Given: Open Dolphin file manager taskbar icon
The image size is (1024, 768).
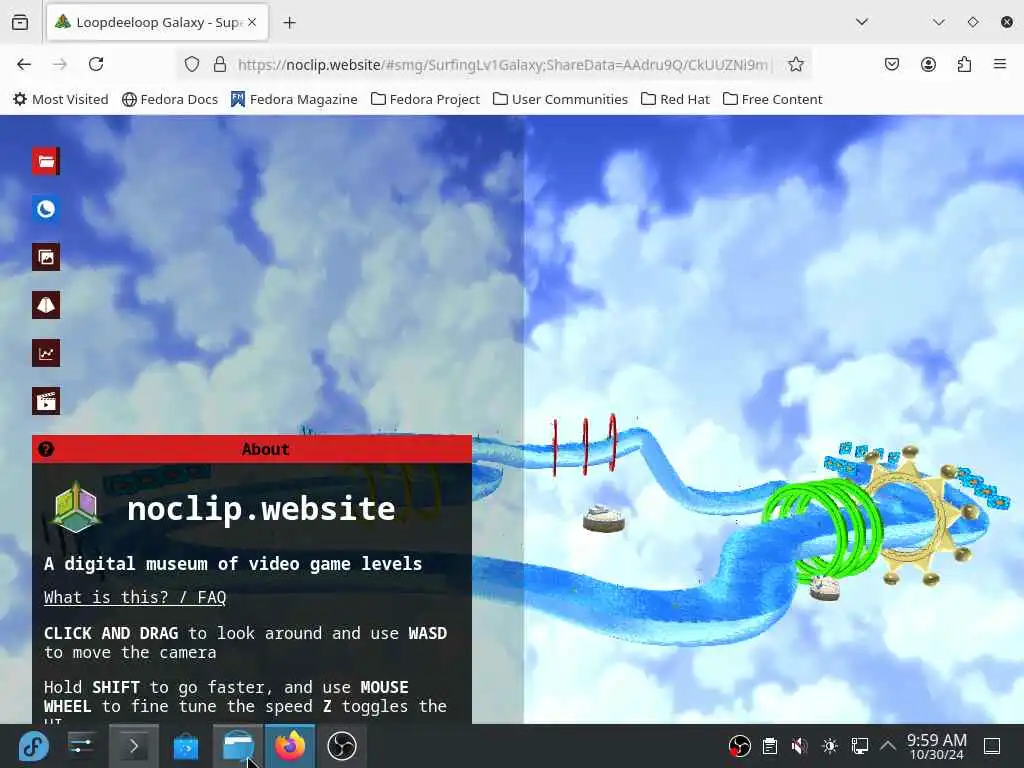Looking at the screenshot, I should (238, 746).
